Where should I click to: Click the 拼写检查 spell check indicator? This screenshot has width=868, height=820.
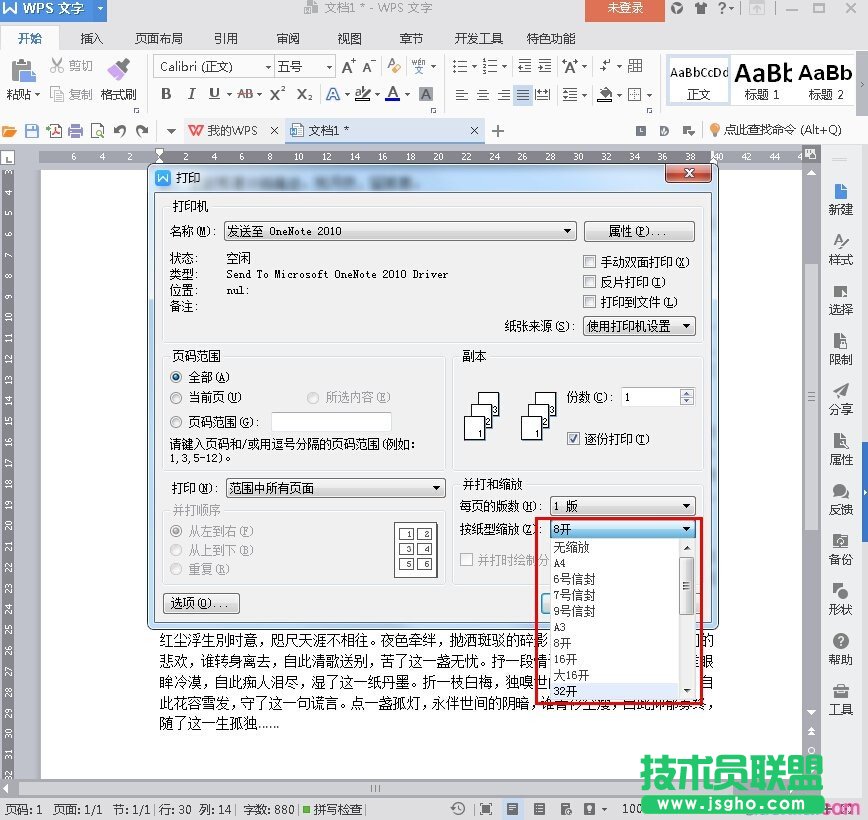pyautogui.click(x=334, y=810)
